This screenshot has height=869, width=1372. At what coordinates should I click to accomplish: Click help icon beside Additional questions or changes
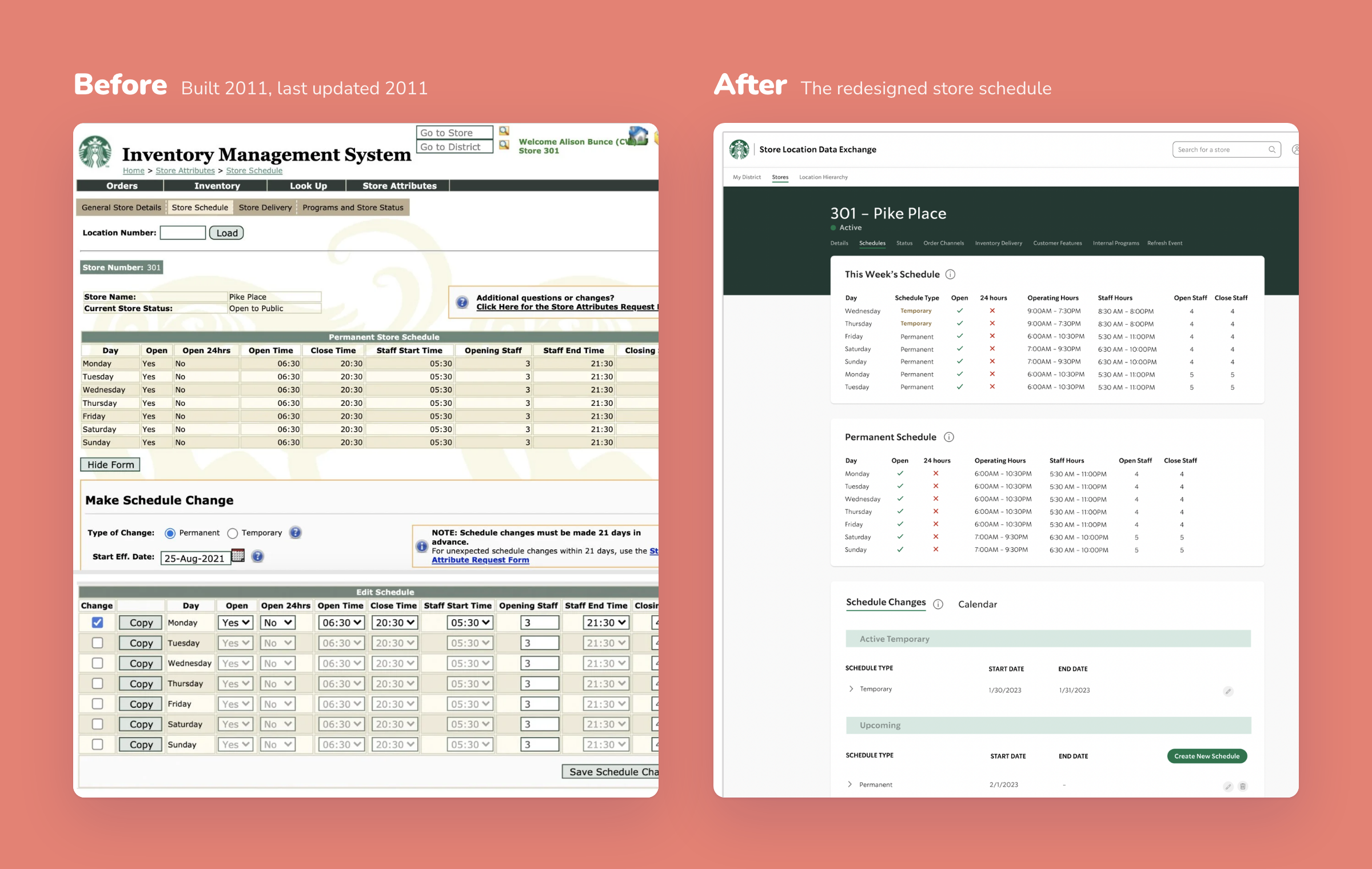coord(462,302)
